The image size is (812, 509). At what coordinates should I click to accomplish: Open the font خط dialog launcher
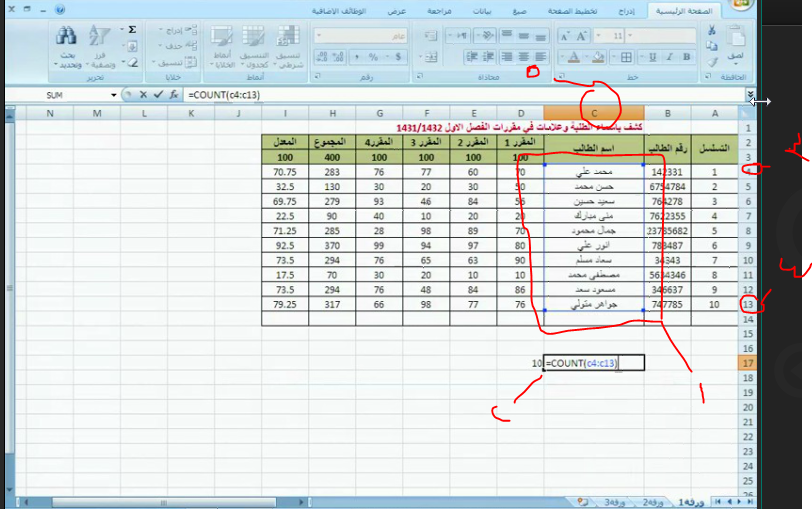tap(561, 77)
